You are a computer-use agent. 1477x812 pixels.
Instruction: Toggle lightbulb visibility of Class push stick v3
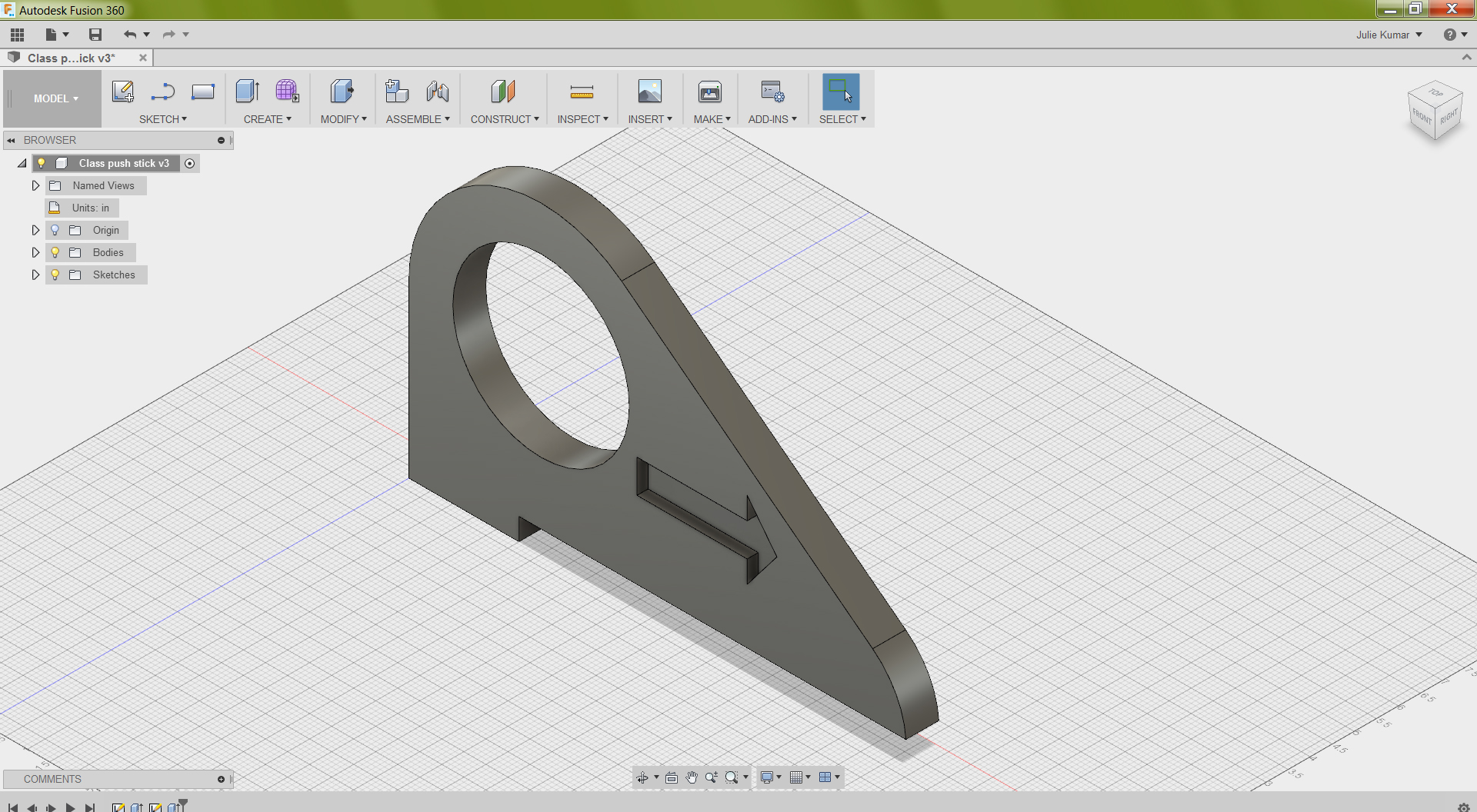point(42,163)
